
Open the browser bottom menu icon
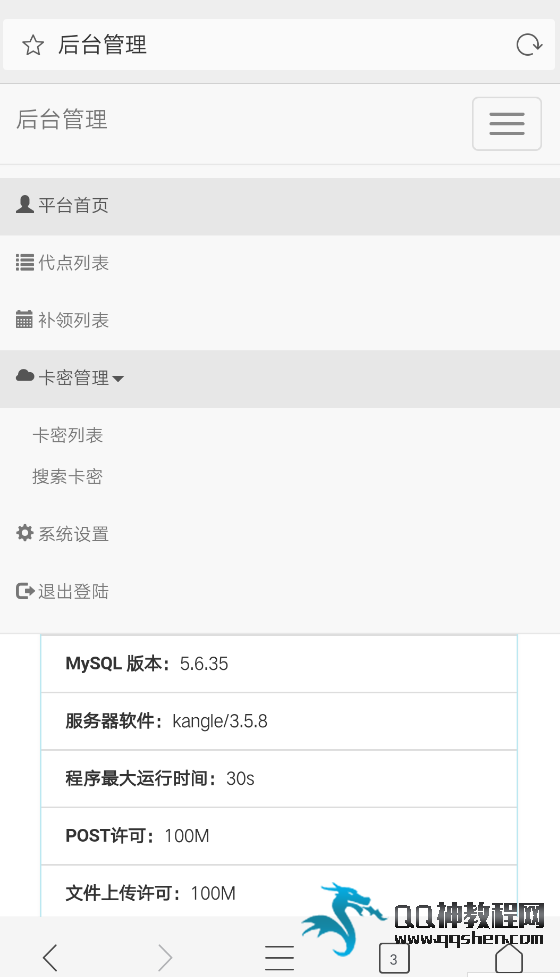pyautogui.click(x=279, y=957)
